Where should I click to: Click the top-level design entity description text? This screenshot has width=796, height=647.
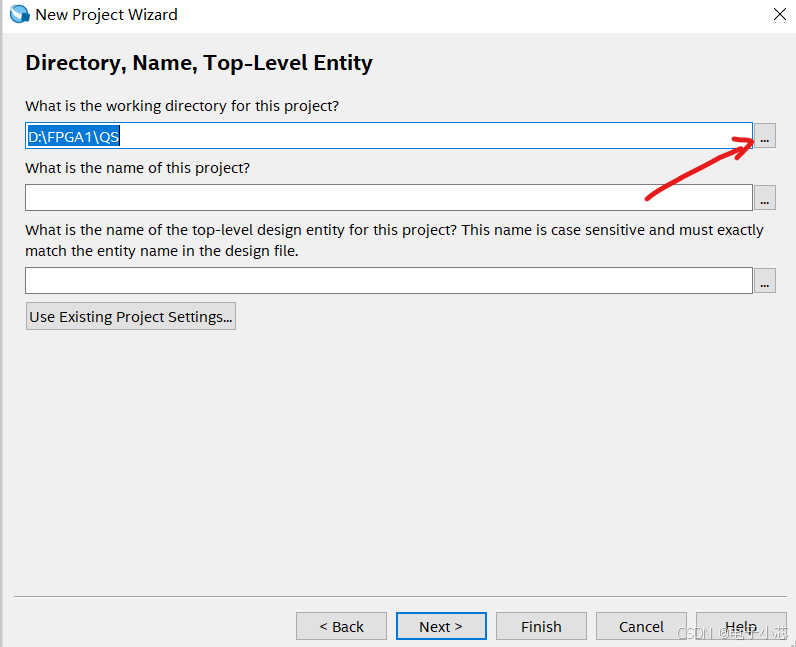coord(394,240)
